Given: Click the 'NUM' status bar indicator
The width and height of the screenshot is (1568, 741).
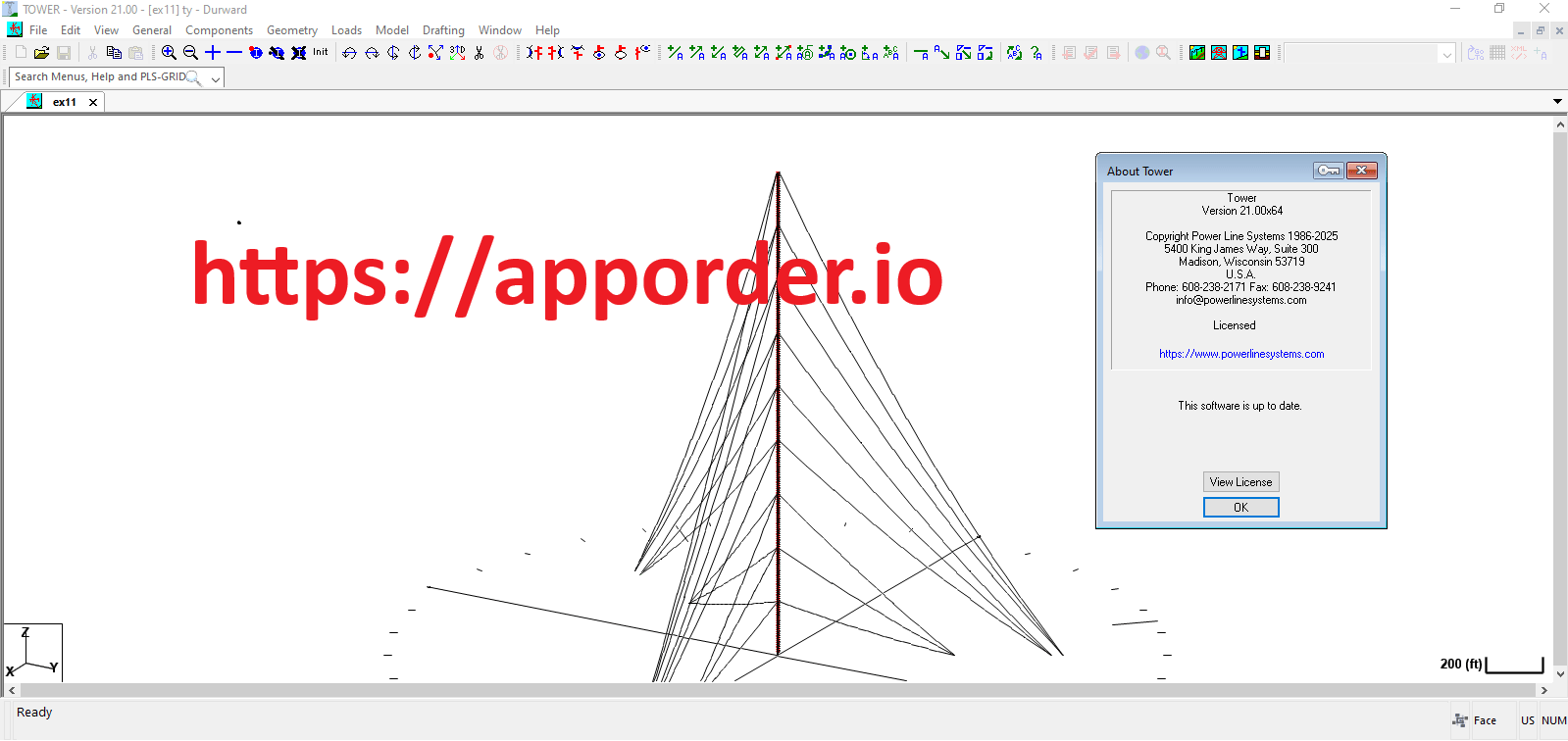Looking at the screenshot, I should click(1553, 720).
